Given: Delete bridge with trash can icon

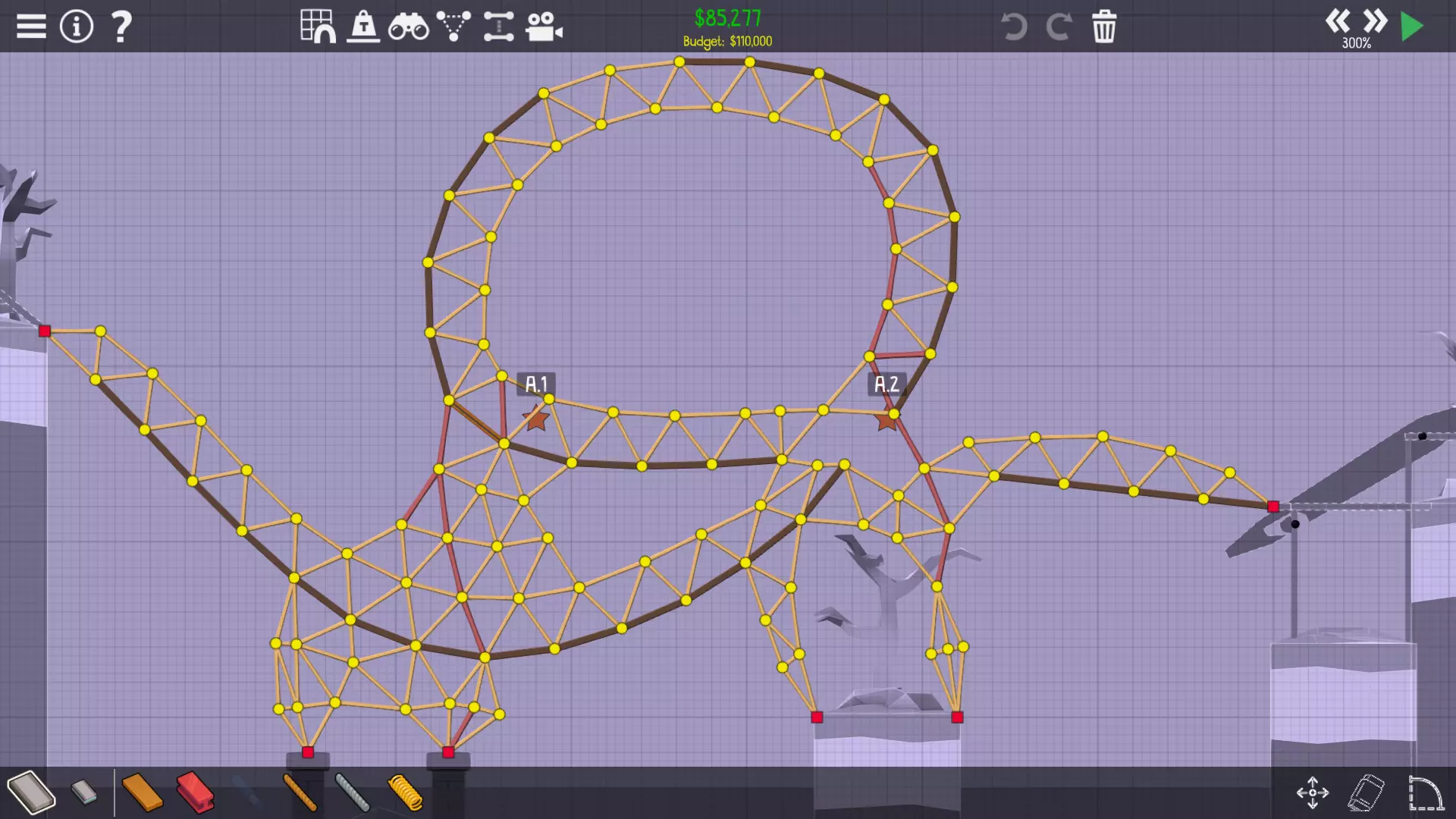Looking at the screenshot, I should pos(1104,27).
